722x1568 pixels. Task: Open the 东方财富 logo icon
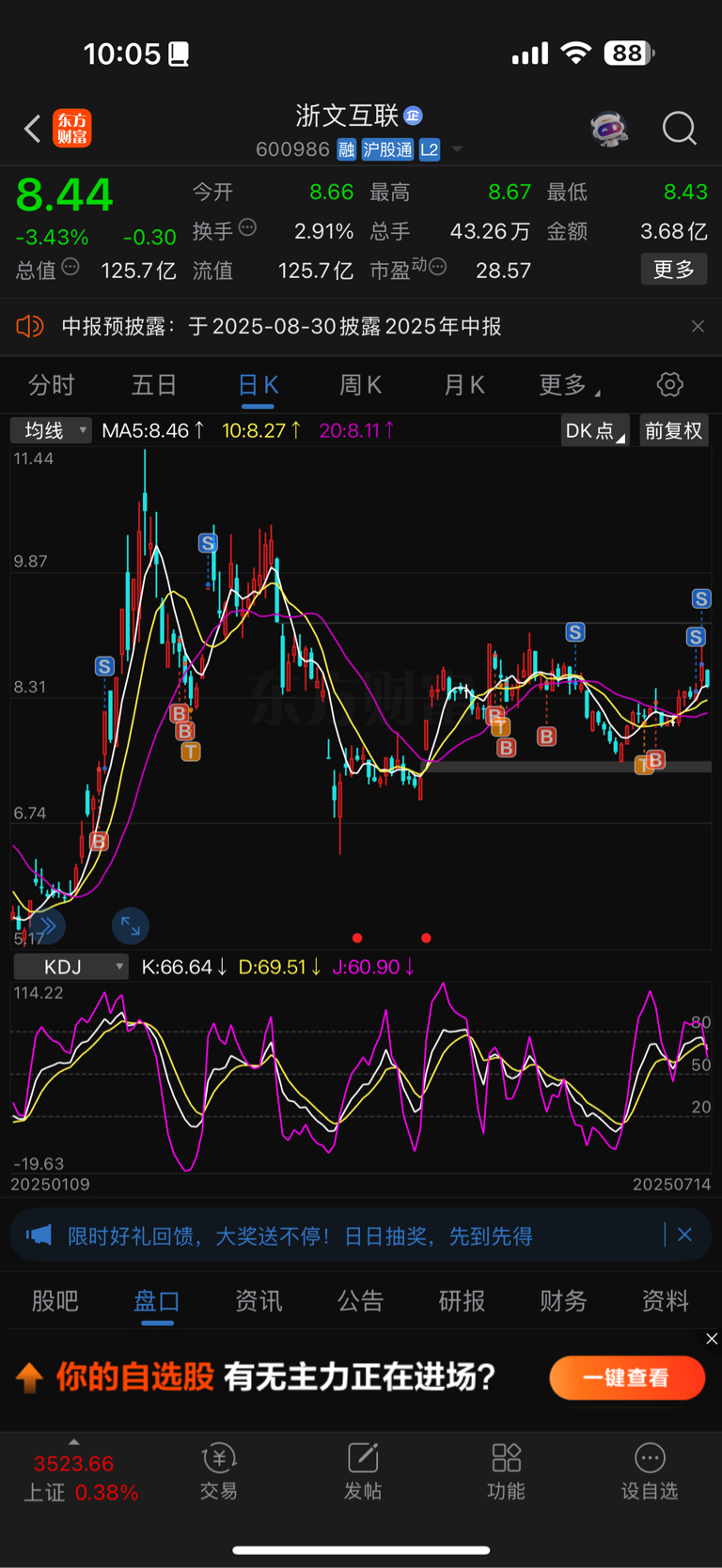point(72,128)
